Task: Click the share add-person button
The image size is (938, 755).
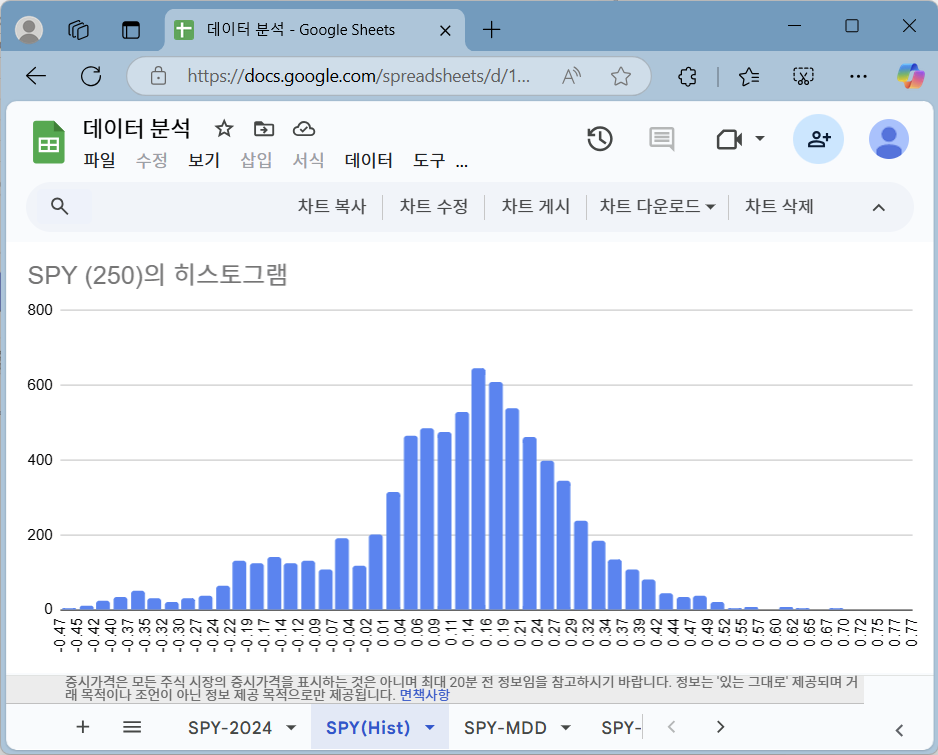Action: tap(818, 139)
